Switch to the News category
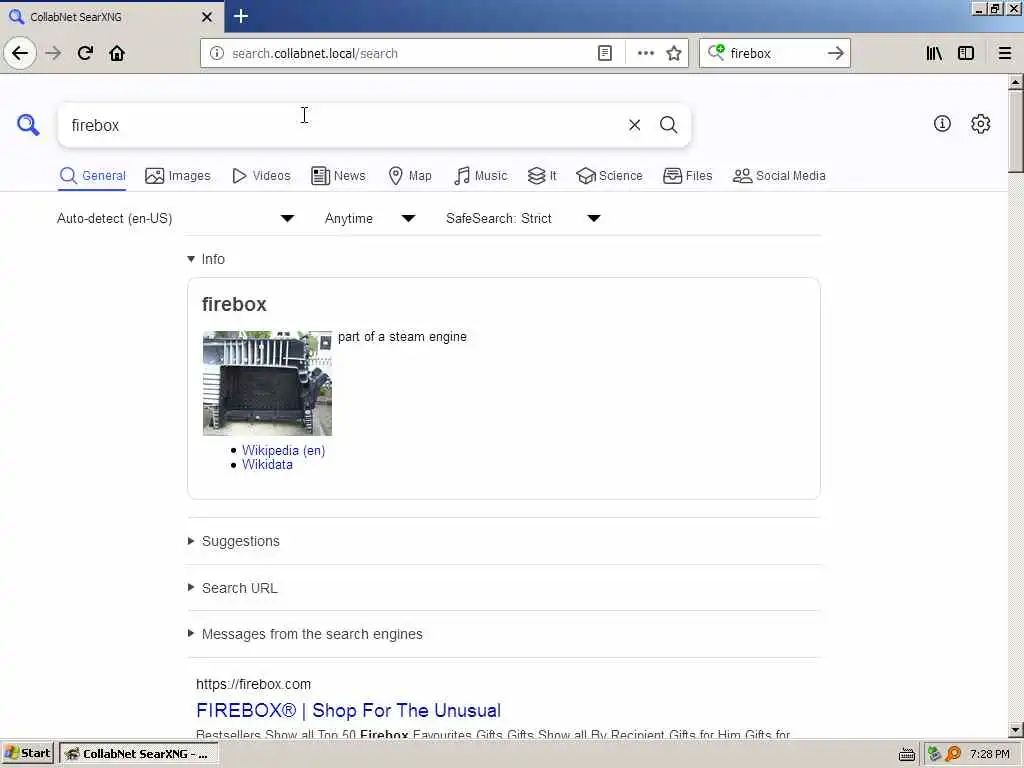 click(338, 176)
